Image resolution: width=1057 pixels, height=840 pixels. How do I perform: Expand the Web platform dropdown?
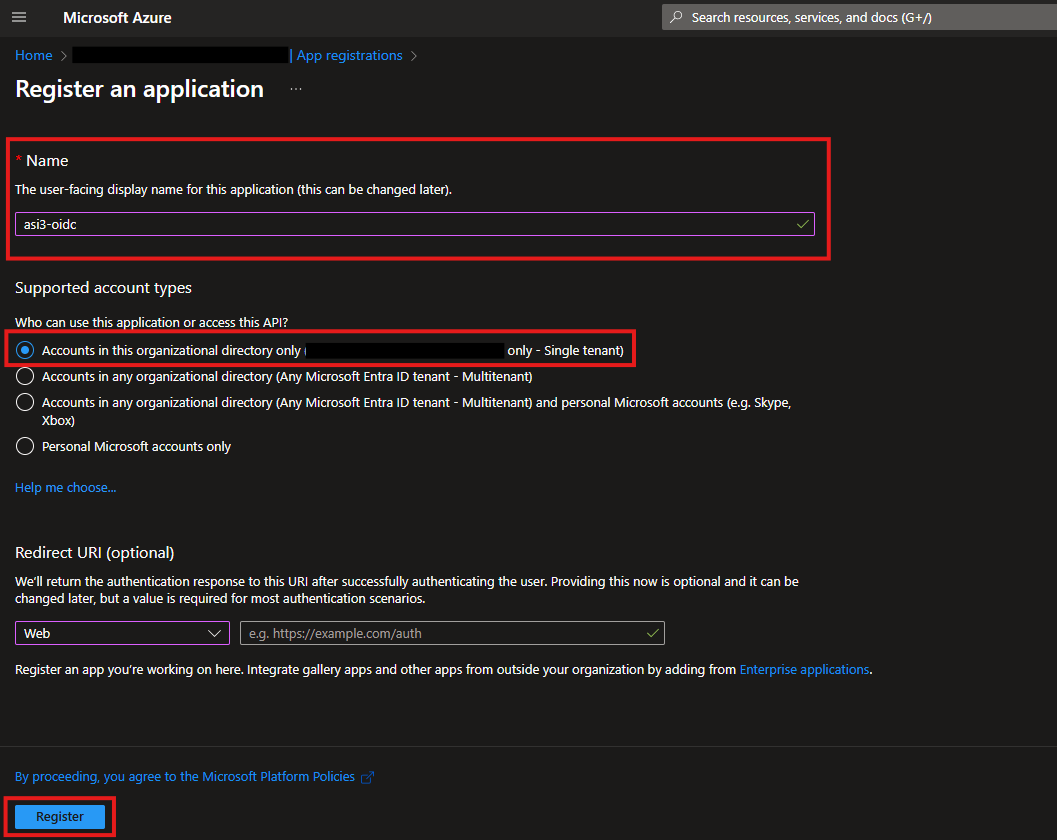click(x=122, y=633)
